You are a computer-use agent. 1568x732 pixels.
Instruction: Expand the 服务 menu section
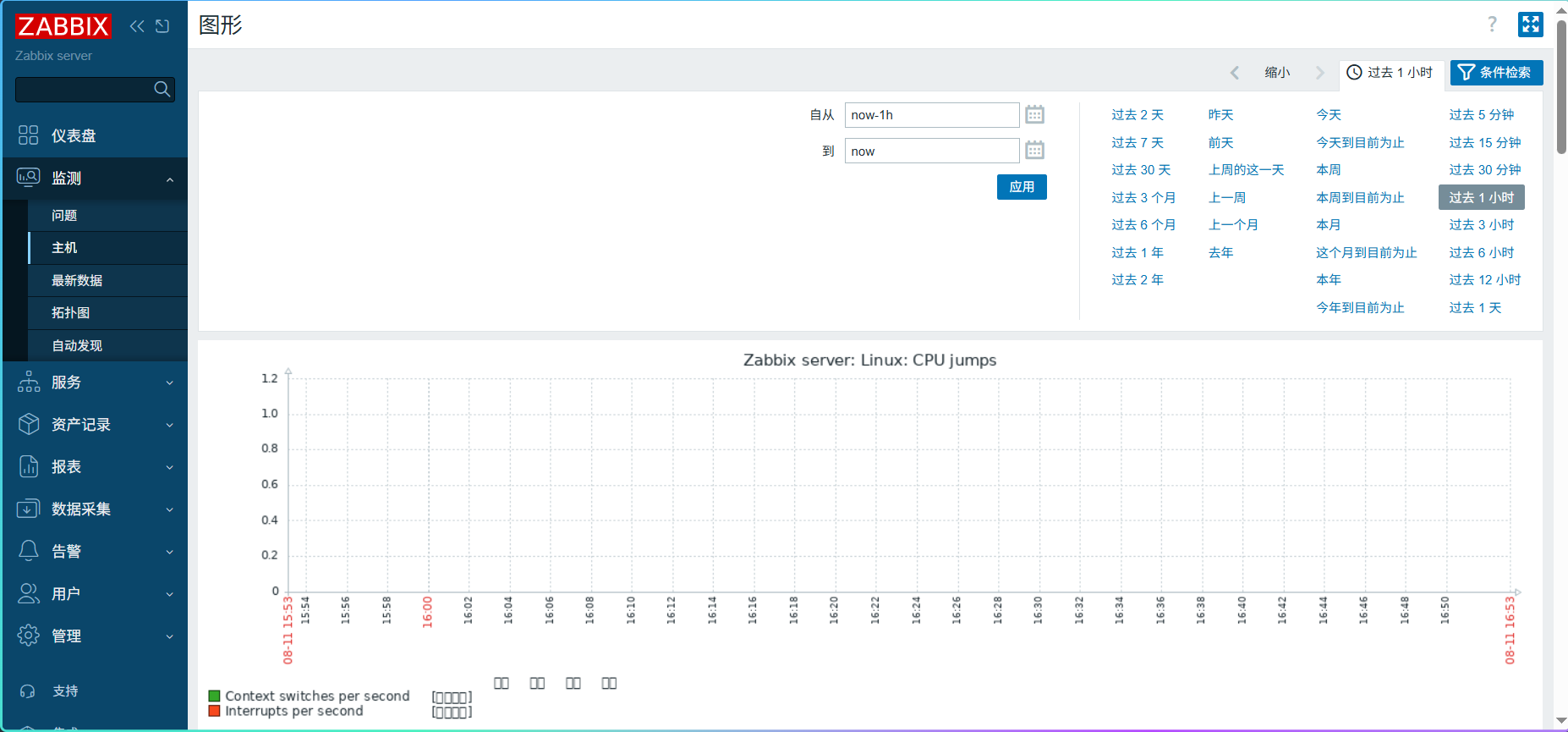point(95,383)
